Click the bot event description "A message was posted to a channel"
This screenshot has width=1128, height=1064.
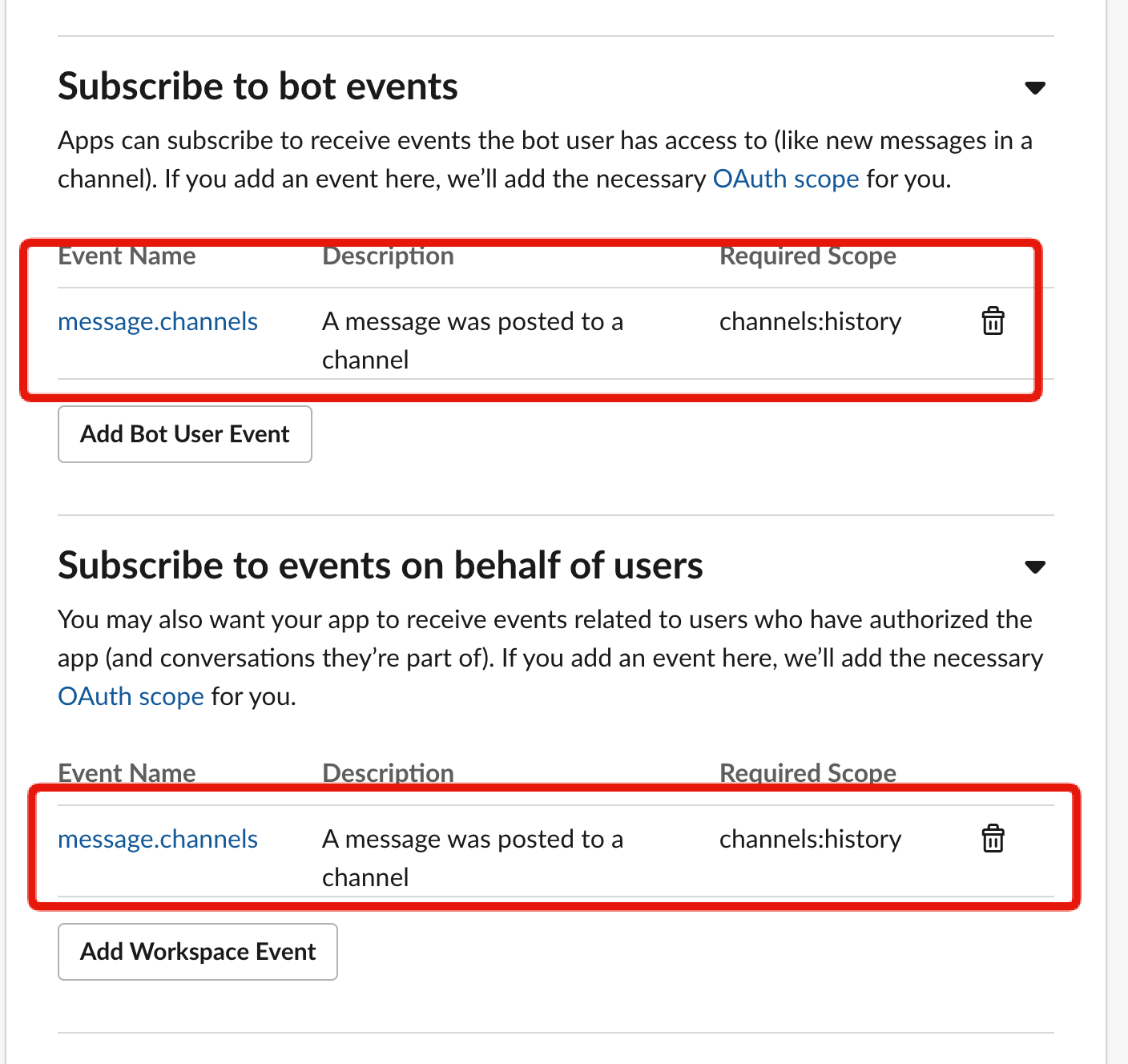[x=472, y=340]
